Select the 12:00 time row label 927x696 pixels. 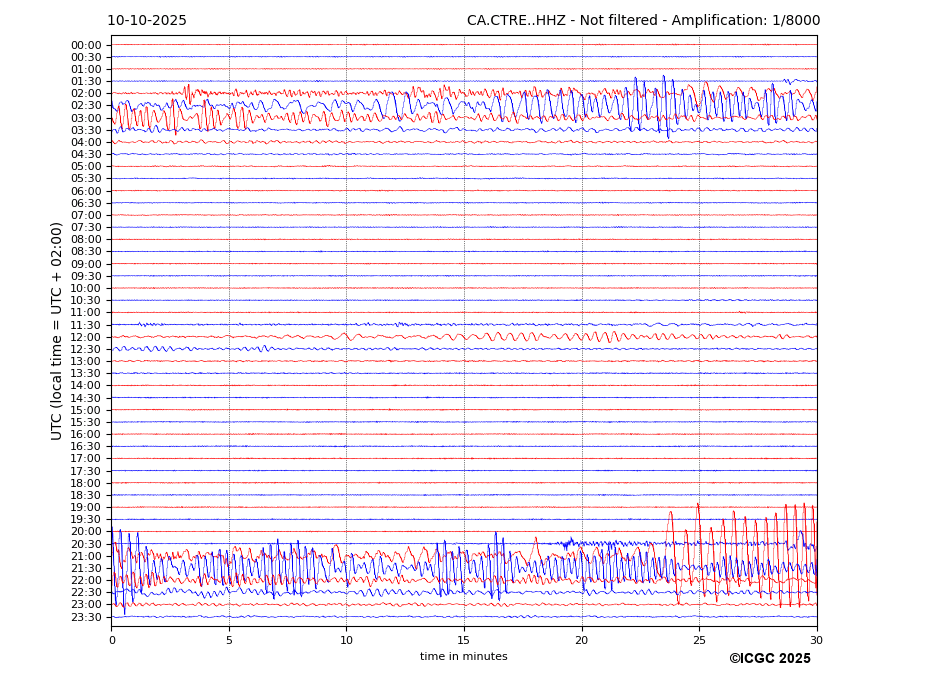86,337
